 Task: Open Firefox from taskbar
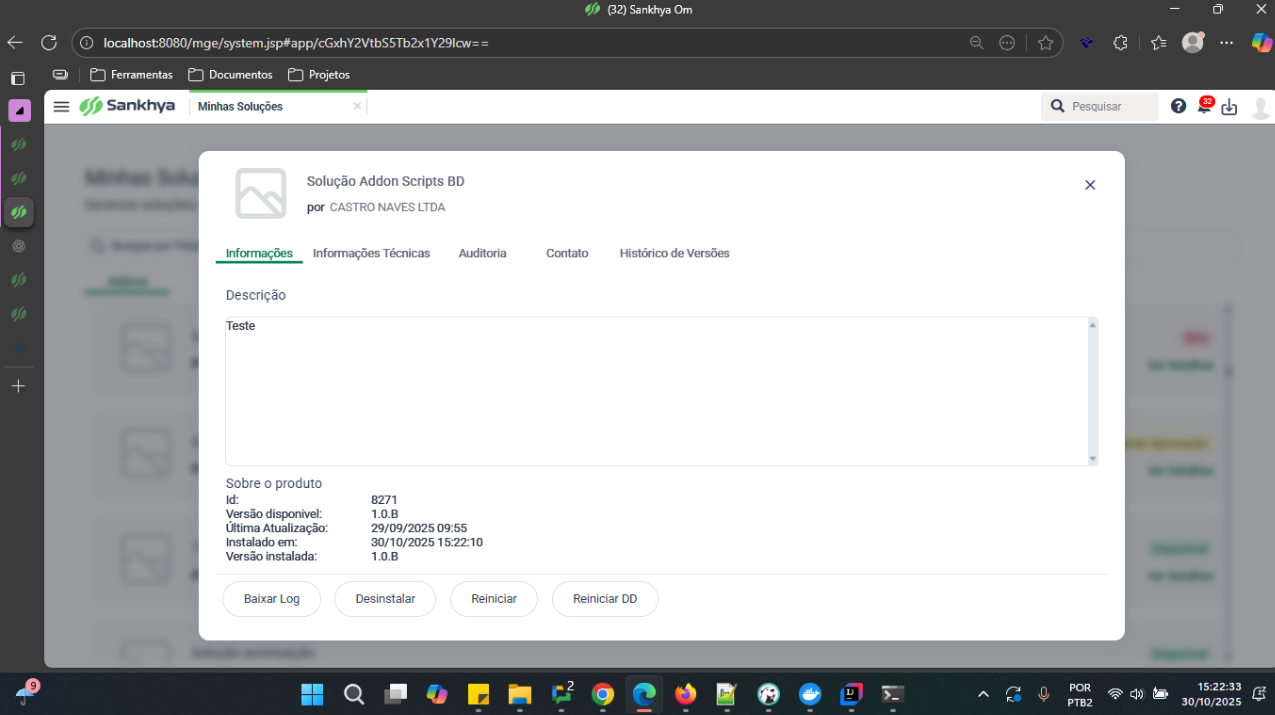[x=685, y=694]
